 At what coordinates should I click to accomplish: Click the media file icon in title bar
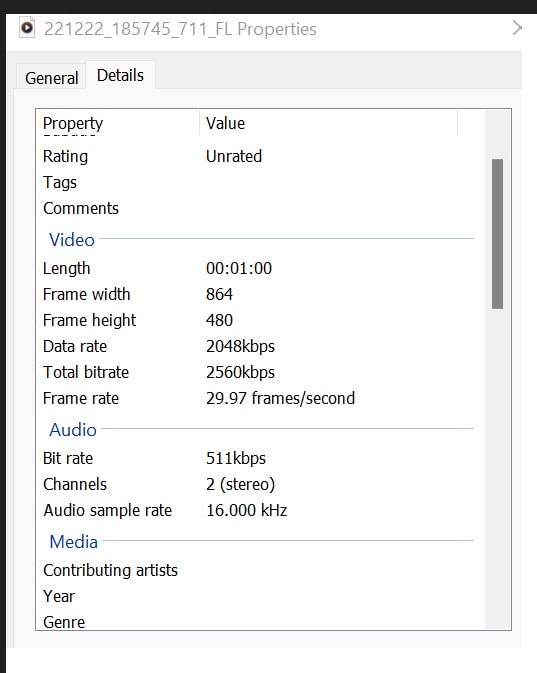[x=27, y=28]
